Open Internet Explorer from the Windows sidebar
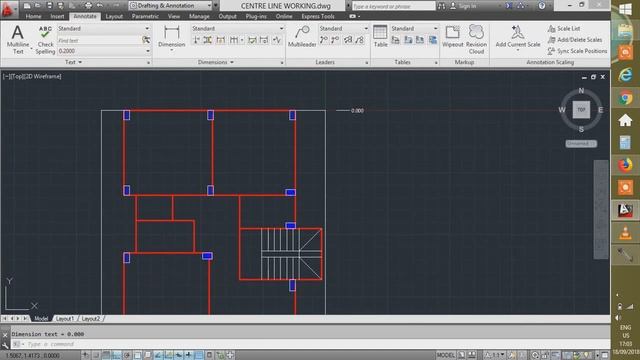 (625, 75)
